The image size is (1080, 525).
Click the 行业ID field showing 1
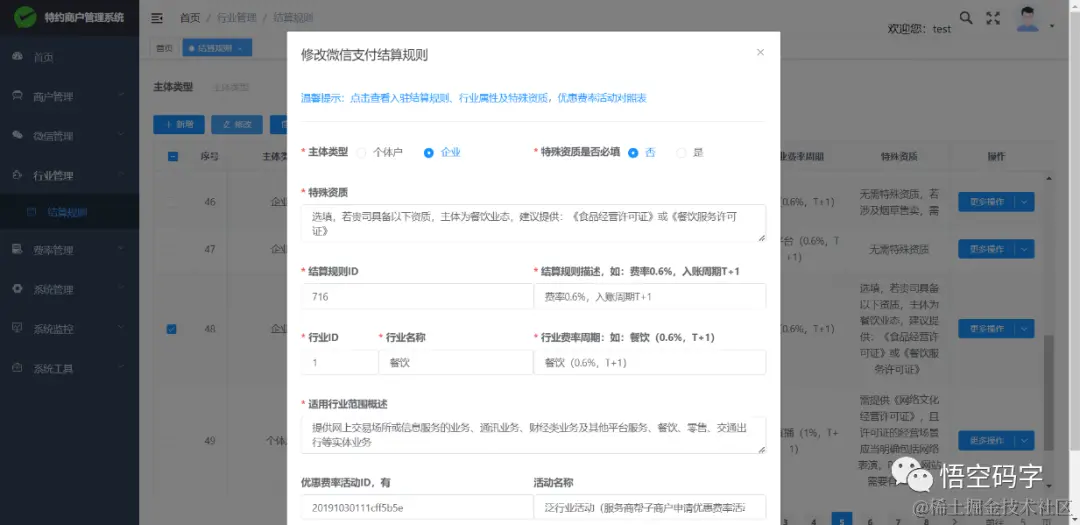click(340, 362)
